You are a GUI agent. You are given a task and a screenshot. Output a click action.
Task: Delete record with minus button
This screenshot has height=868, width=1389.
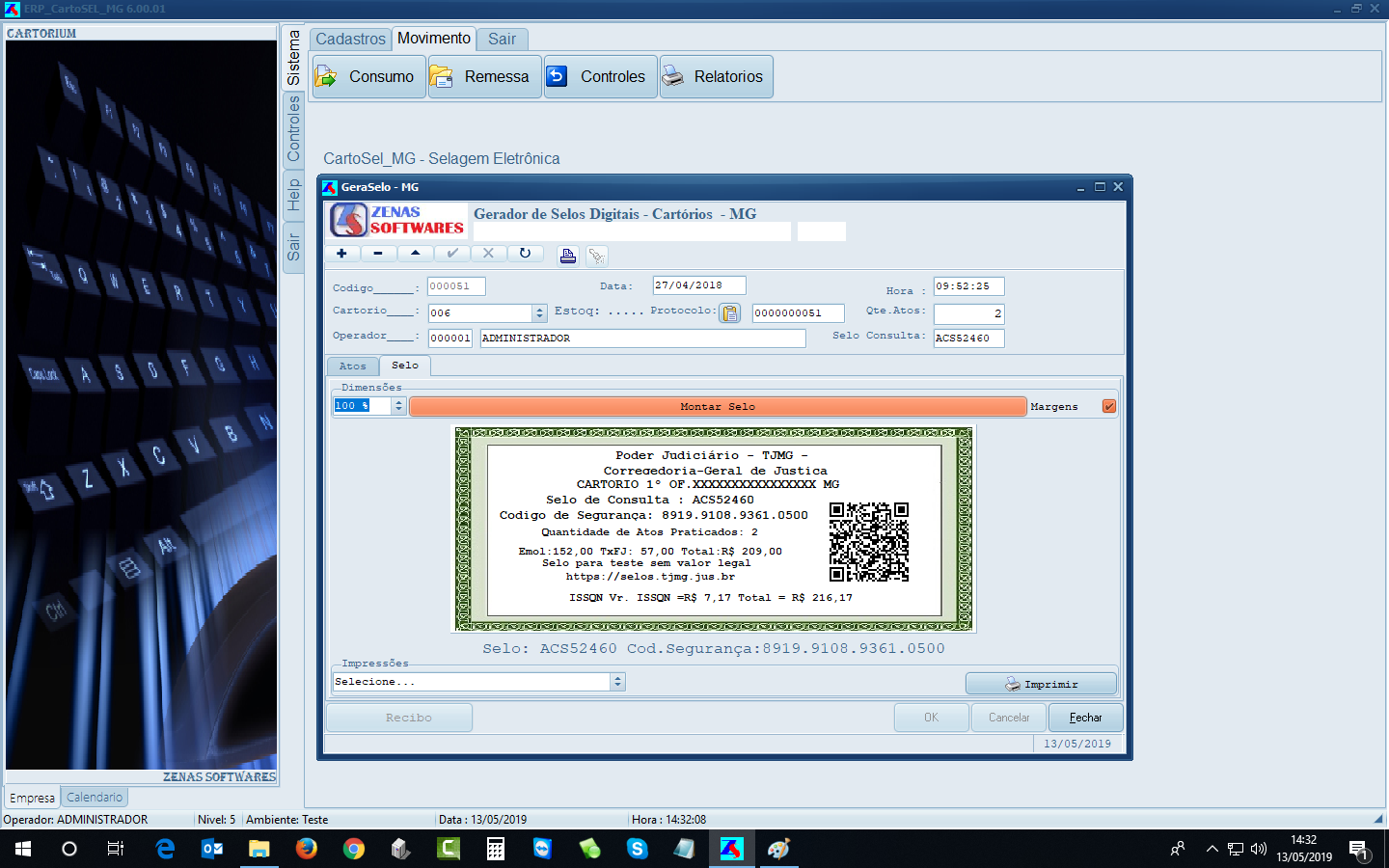click(378, 254)
